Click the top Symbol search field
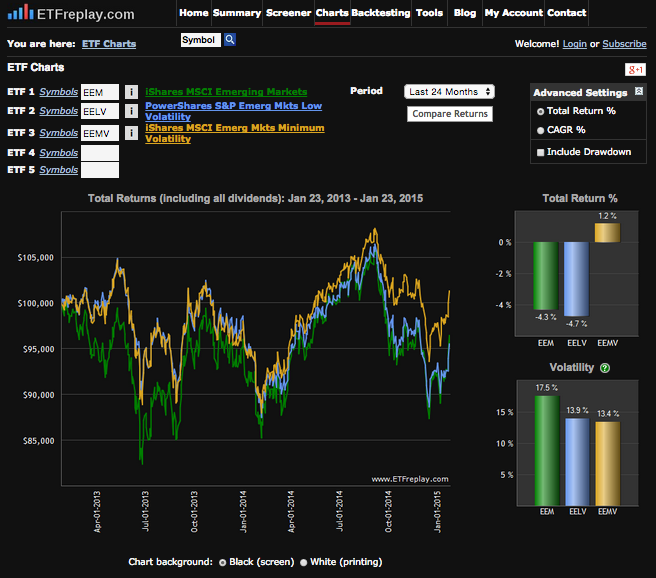Screen dimensions: 656x578 coord(200,40)
